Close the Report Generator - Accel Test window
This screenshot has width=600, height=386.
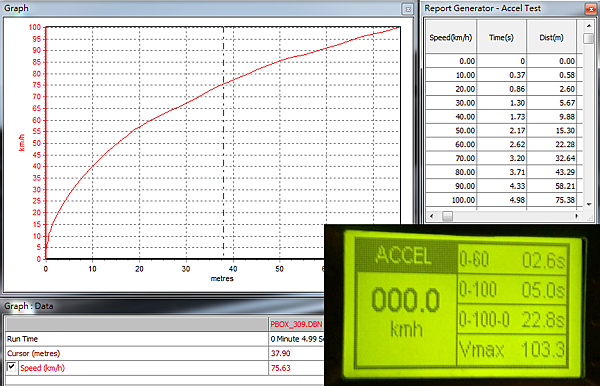(591, 9)
